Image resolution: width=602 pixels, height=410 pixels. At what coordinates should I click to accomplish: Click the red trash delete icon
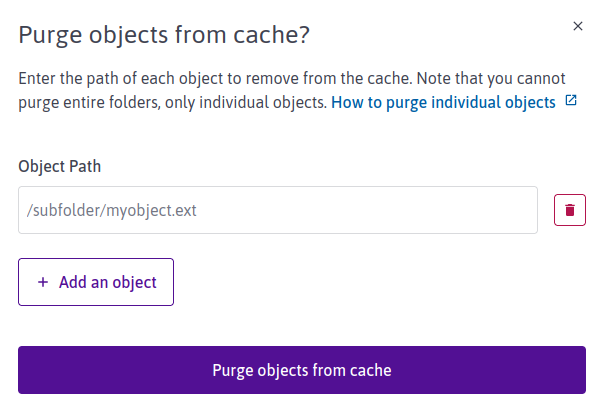(569, 210)
